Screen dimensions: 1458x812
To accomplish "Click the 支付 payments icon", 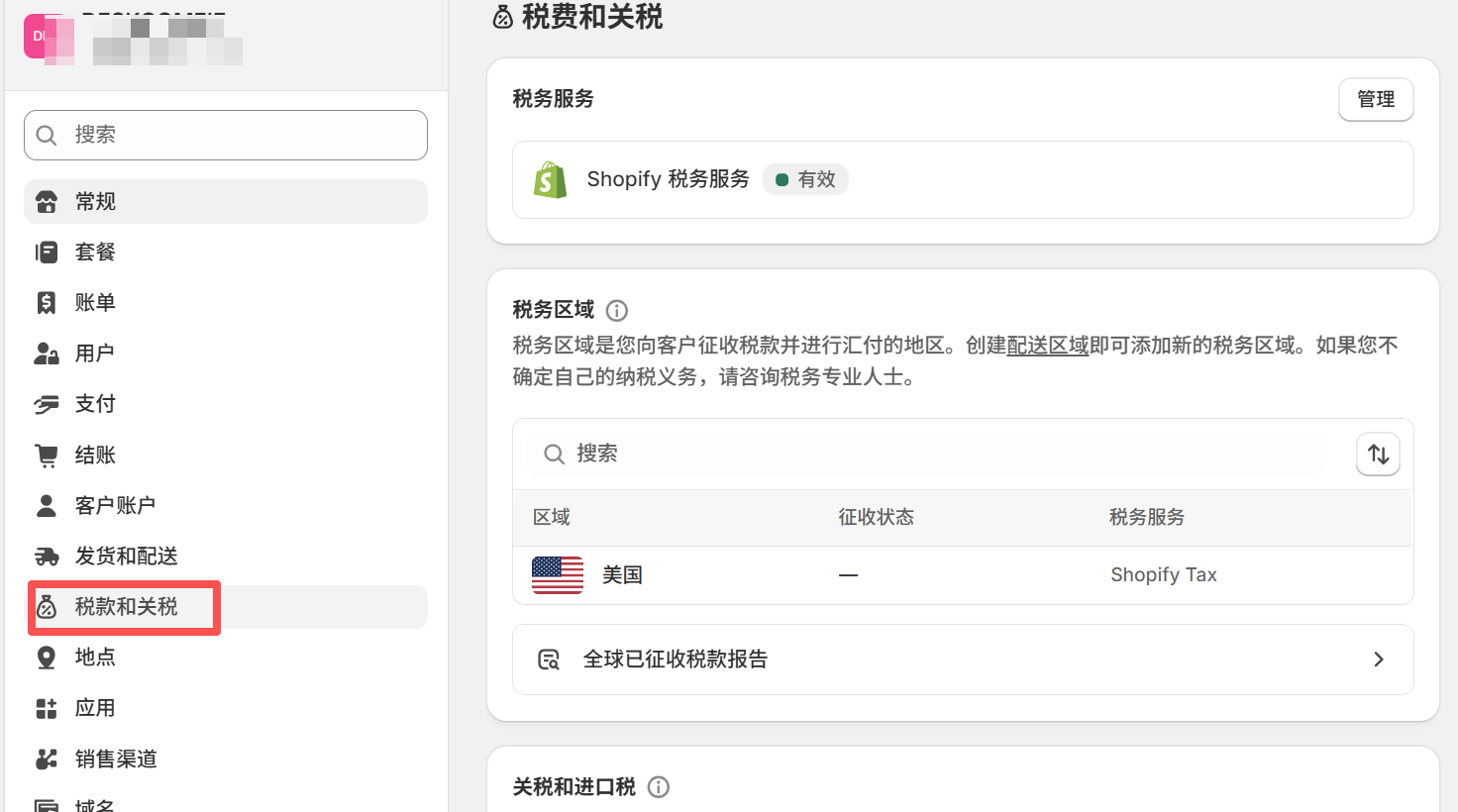I will (47, 404).
